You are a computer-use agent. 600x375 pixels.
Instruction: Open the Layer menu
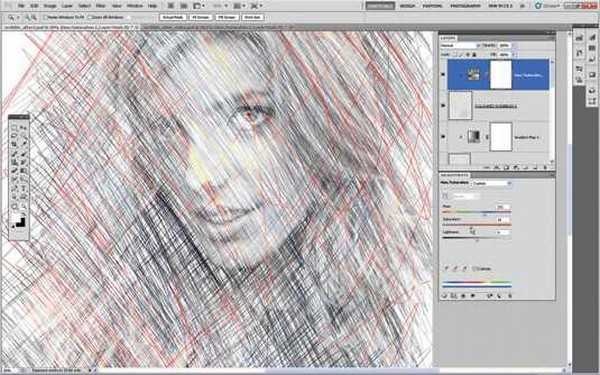pos(67,6)
